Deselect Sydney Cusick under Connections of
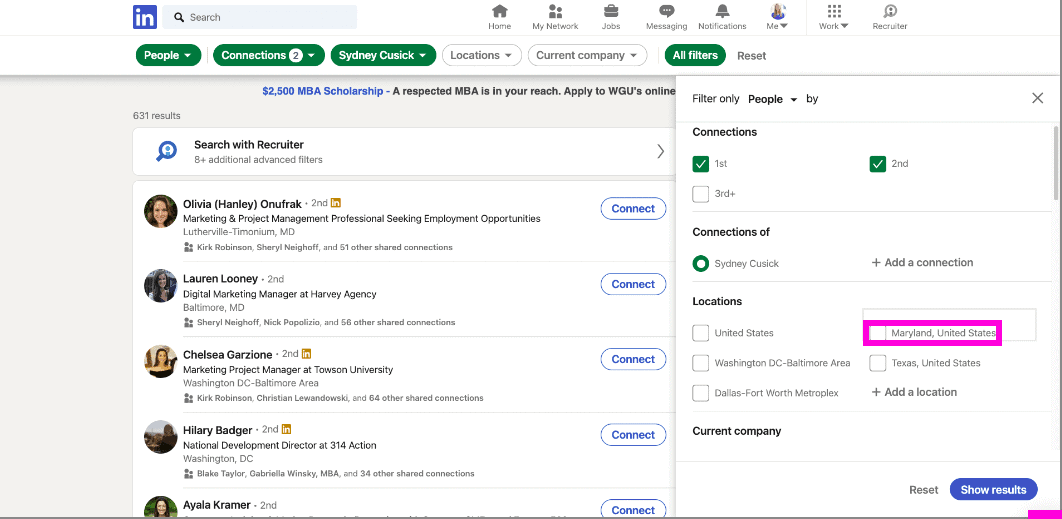 [x=700, y=264]
